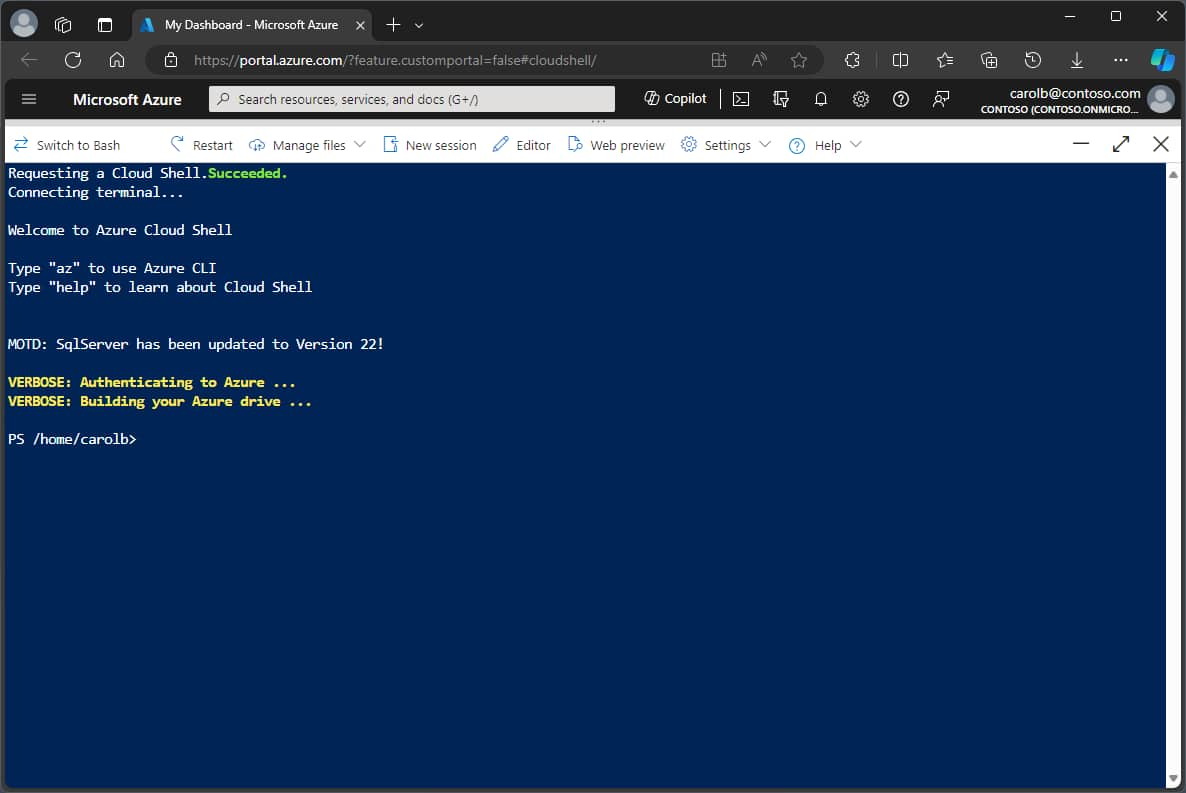Click Switch to Bash

(67, 145)
